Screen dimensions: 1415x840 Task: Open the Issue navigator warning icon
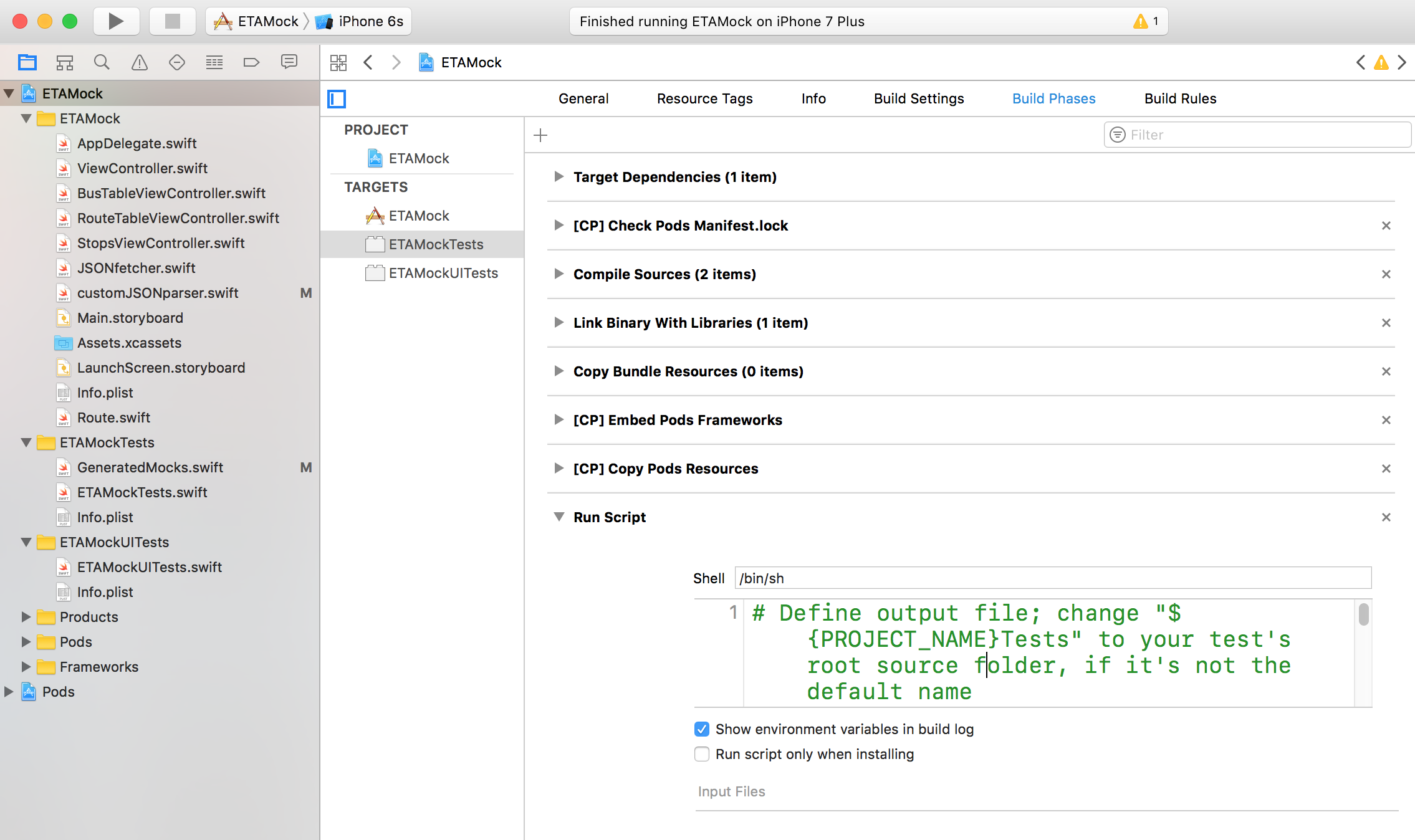click(139, 62)
